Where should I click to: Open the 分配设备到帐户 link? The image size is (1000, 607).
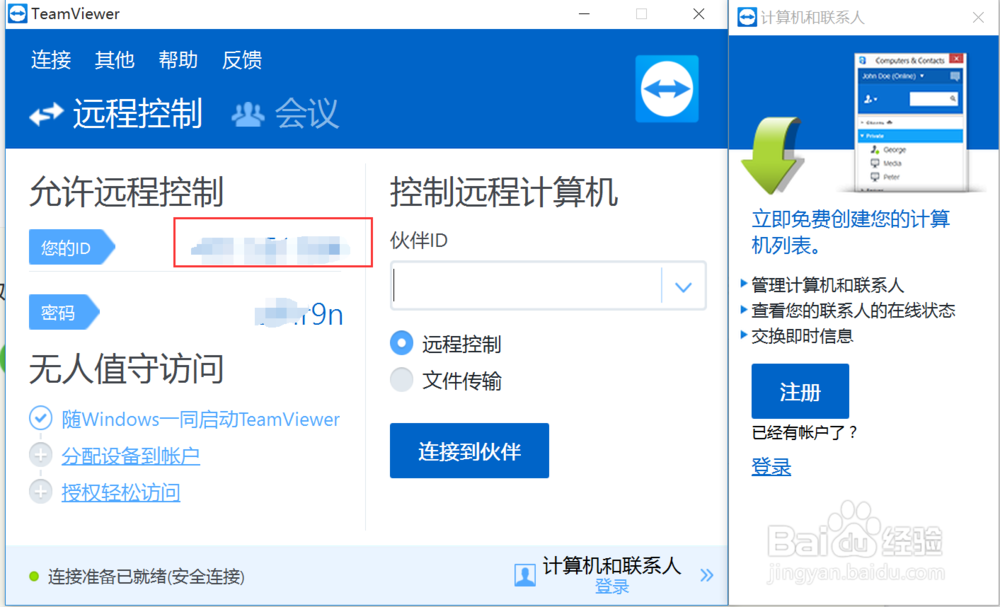tap(130, 455)
